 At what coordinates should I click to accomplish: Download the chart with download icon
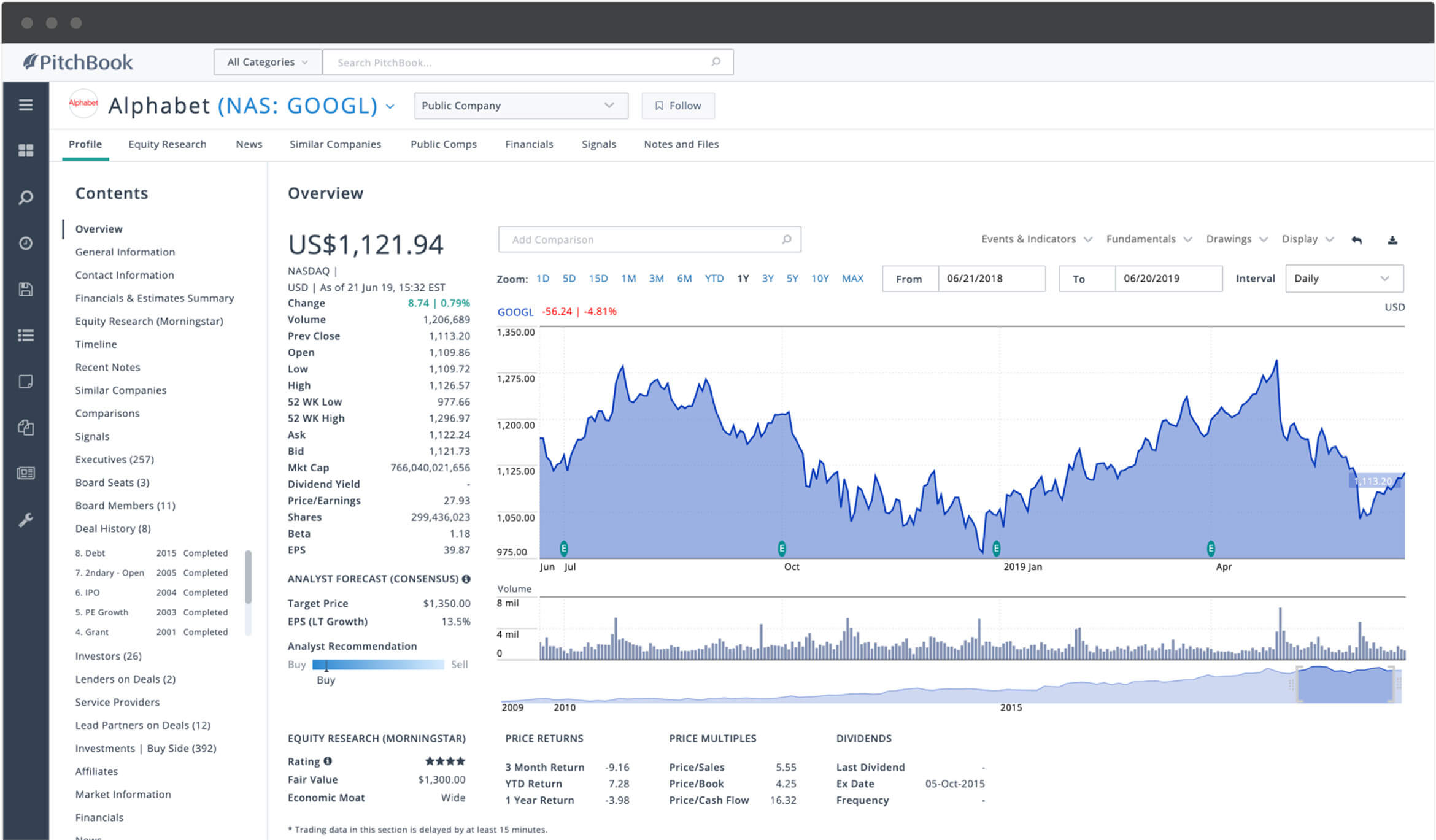1392,240
